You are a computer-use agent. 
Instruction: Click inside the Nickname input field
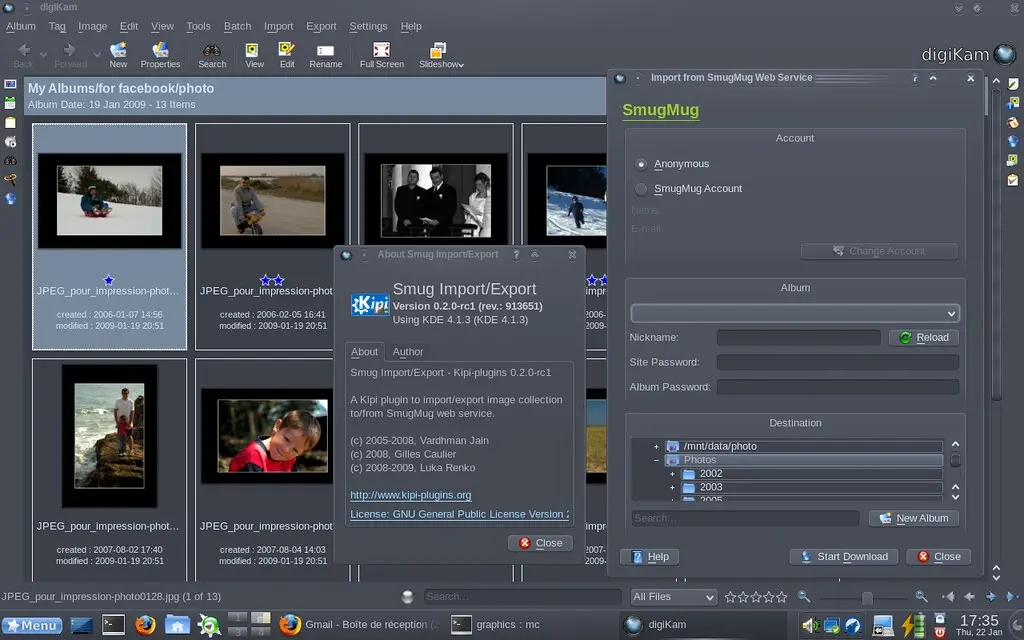(x=797, y=337)
